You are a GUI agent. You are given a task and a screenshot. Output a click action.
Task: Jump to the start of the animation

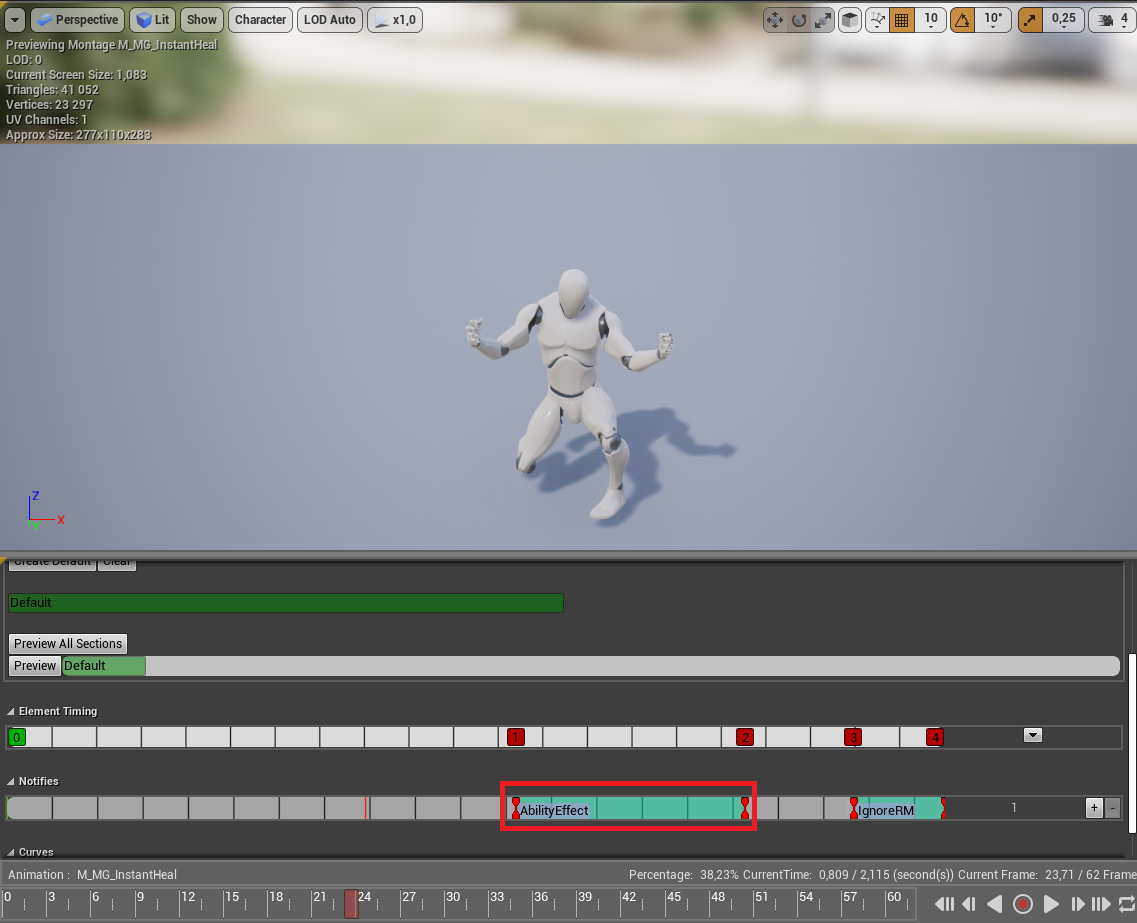(943, 904)
